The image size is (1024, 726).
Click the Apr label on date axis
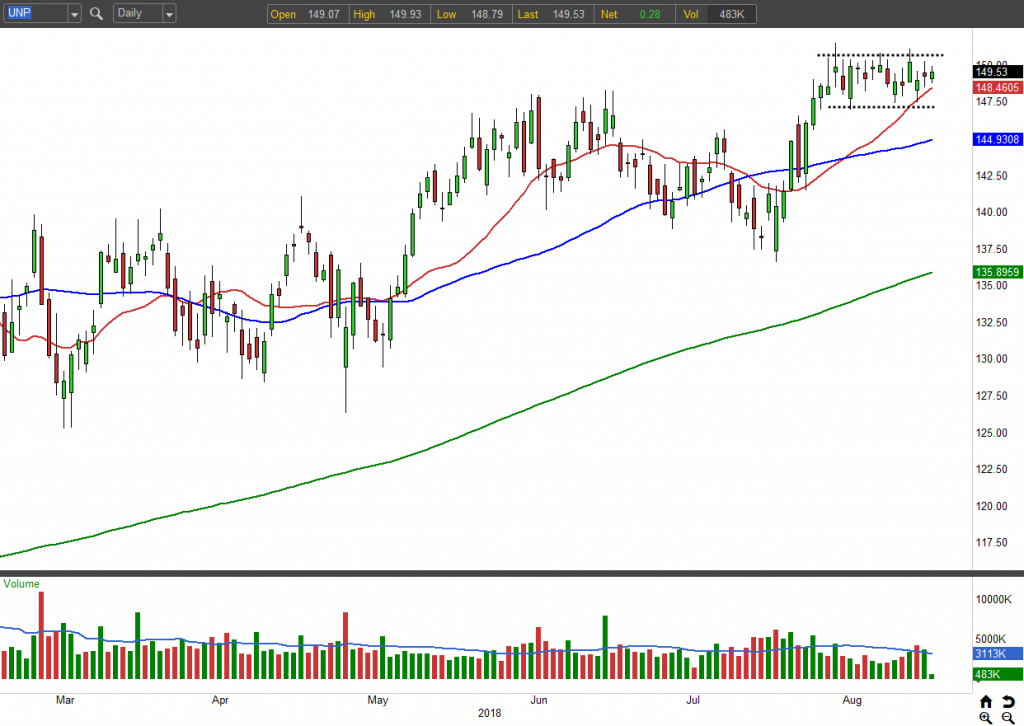click(220, 700)
